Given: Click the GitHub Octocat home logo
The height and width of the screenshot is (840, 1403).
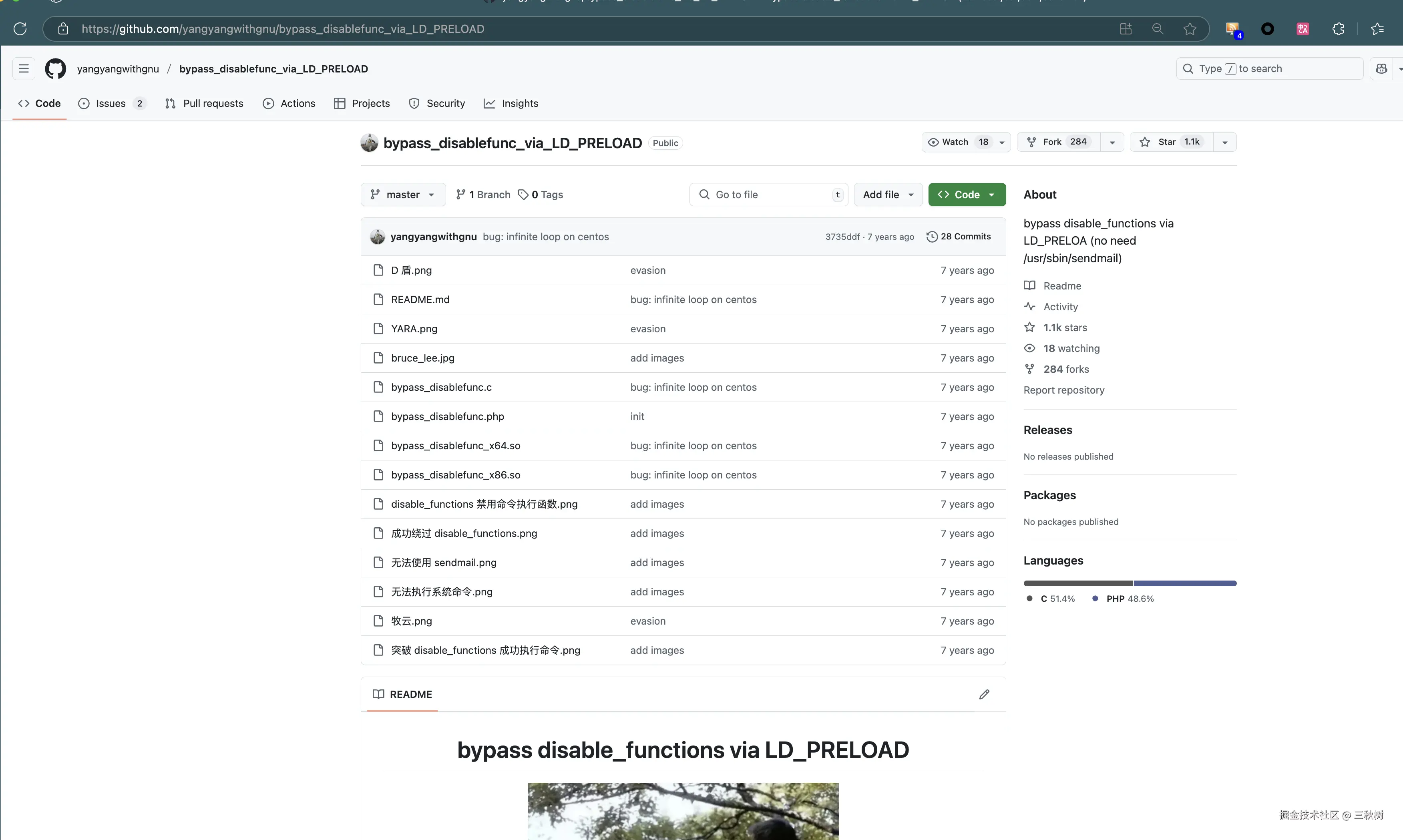Looking at the screenshot, I should pyautogui.click(x=56, y=68).
